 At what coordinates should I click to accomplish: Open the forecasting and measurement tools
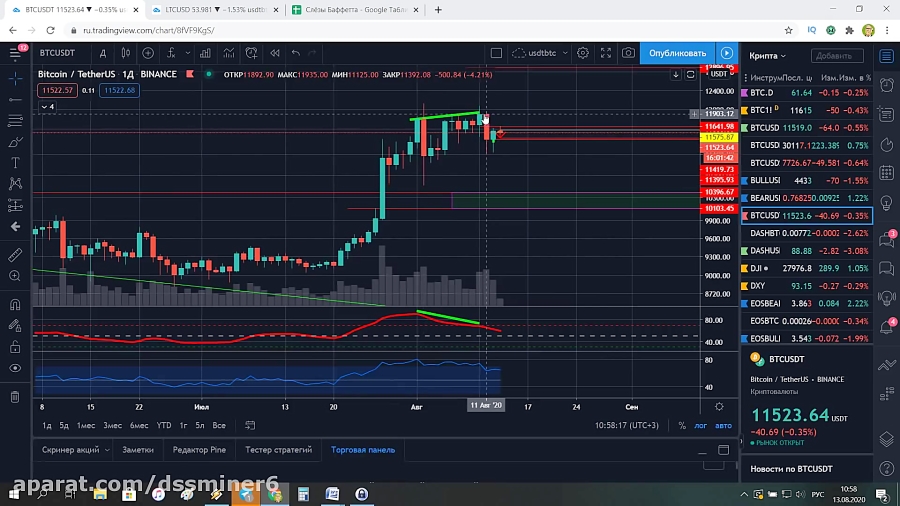tap(15, 205)
